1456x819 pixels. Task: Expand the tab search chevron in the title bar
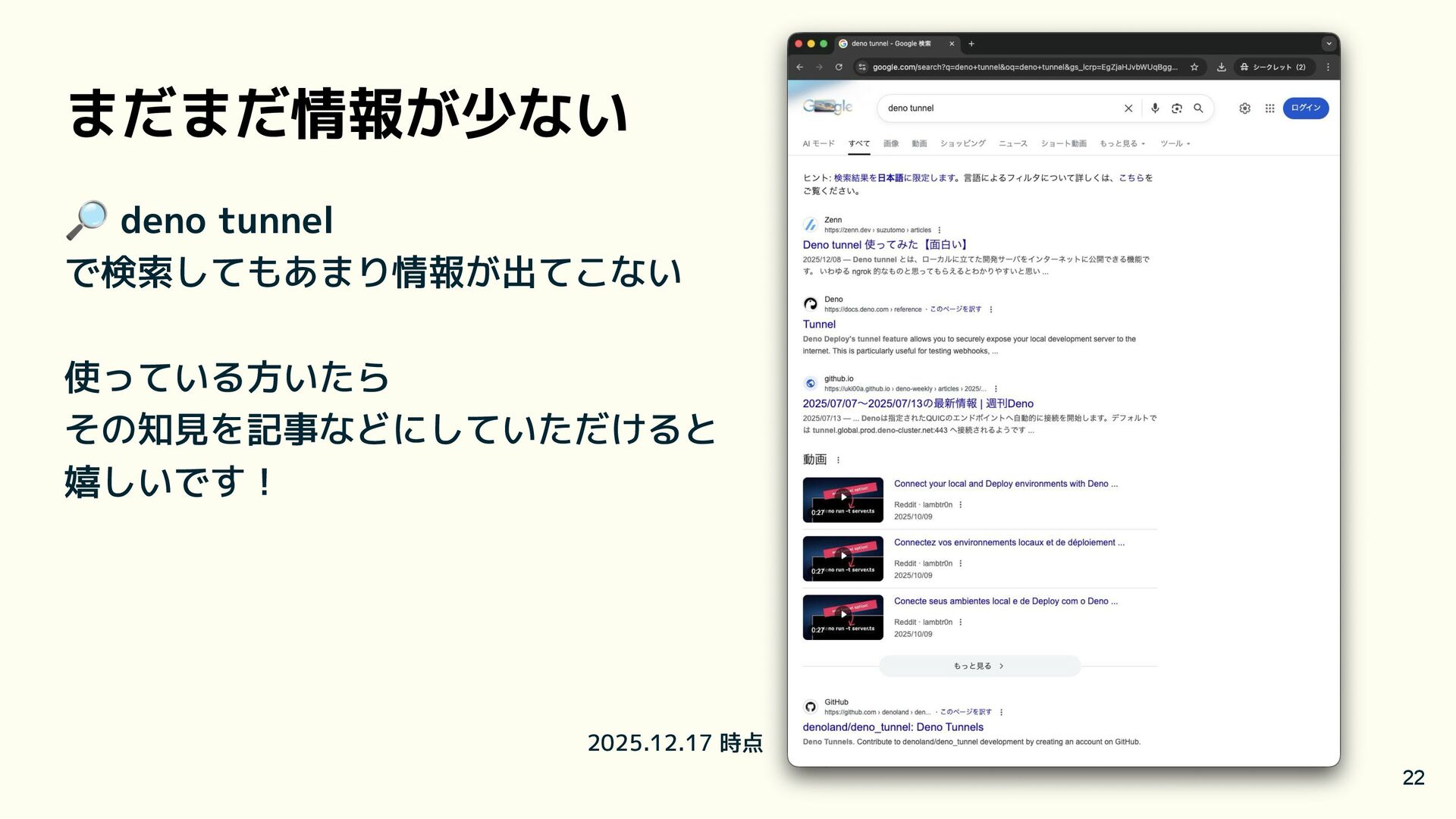(1328, 44)
